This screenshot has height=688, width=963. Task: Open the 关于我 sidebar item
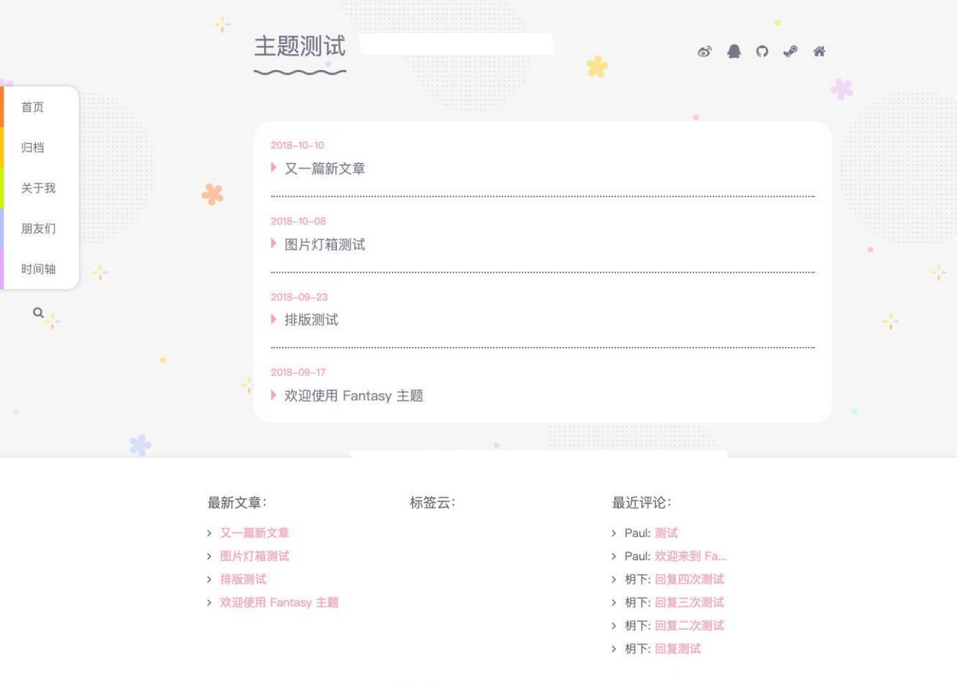pyautogui.click(x=38, y=189)
